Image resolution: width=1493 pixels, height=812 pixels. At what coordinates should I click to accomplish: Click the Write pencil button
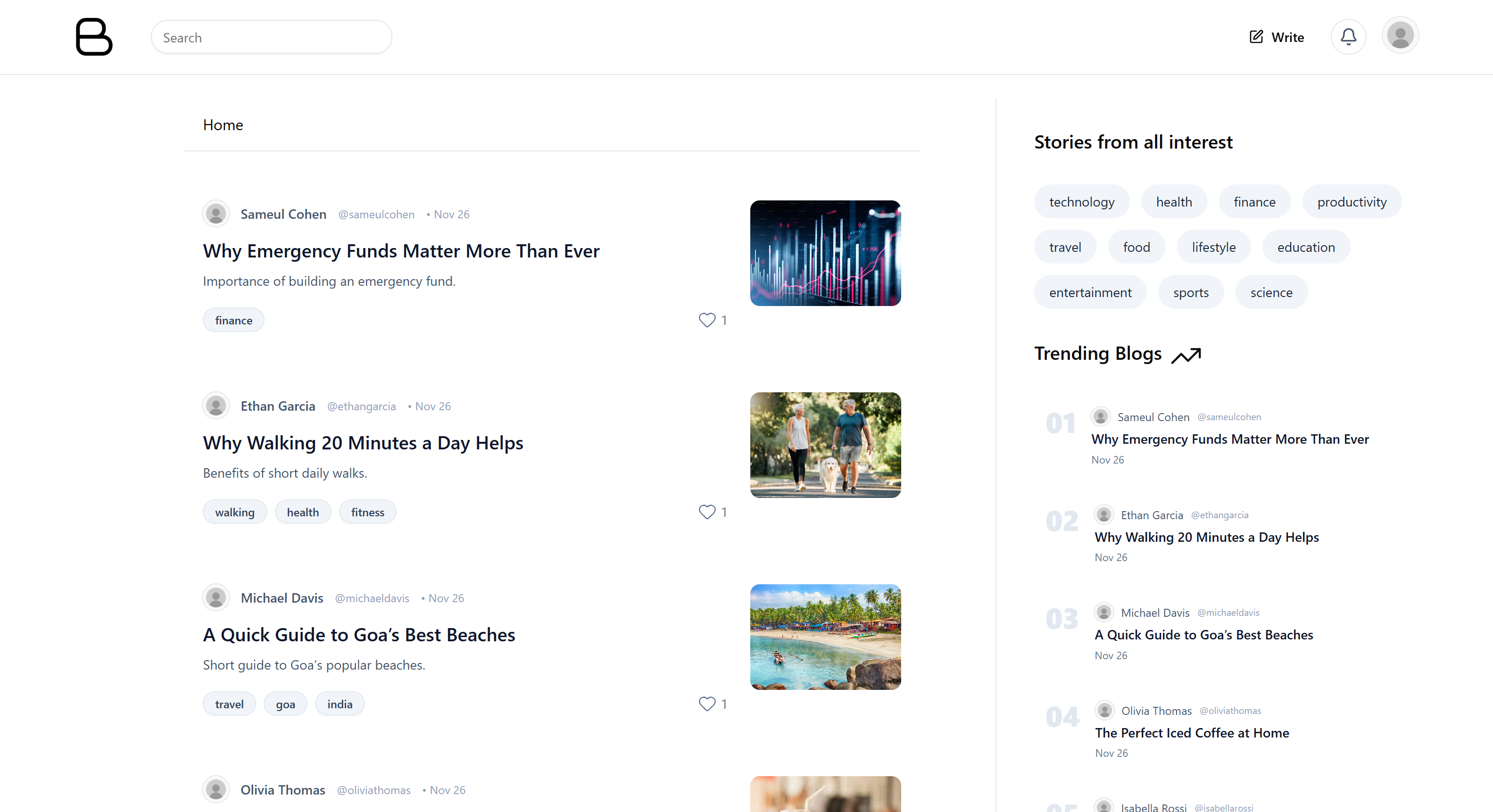coord(1276,37)
